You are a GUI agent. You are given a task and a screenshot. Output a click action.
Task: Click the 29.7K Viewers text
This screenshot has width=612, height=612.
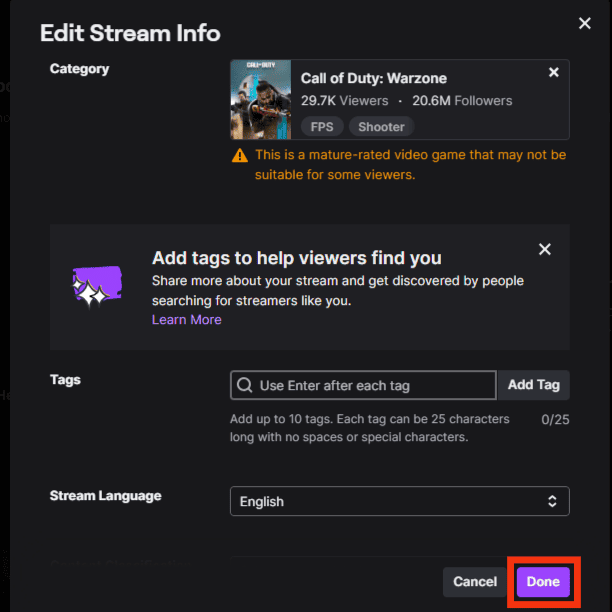tap(344, 101)
